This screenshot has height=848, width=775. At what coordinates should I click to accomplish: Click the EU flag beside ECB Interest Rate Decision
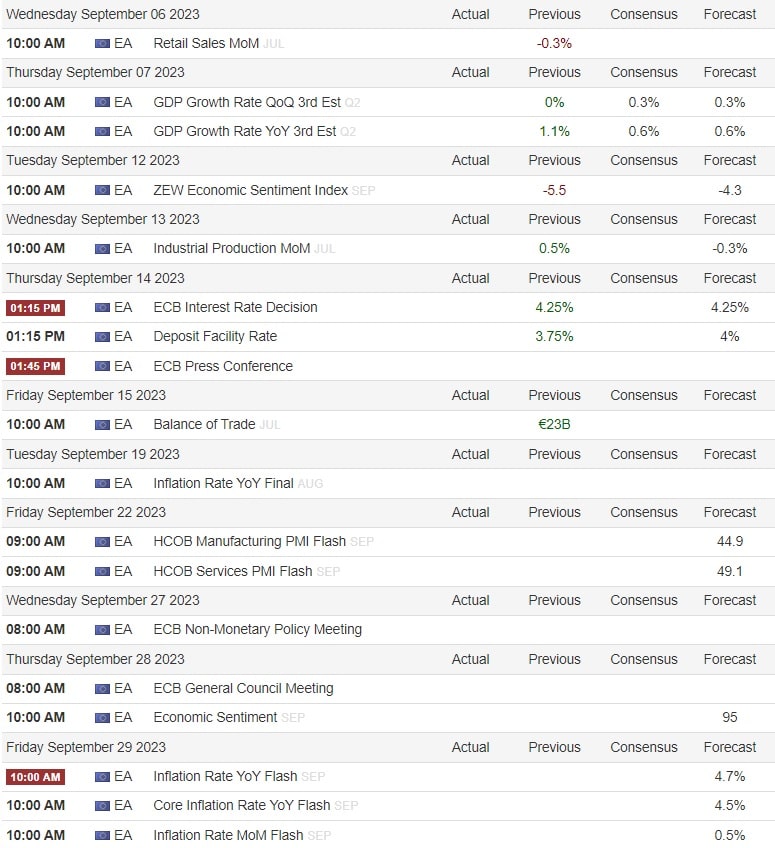tap(102, 308)
